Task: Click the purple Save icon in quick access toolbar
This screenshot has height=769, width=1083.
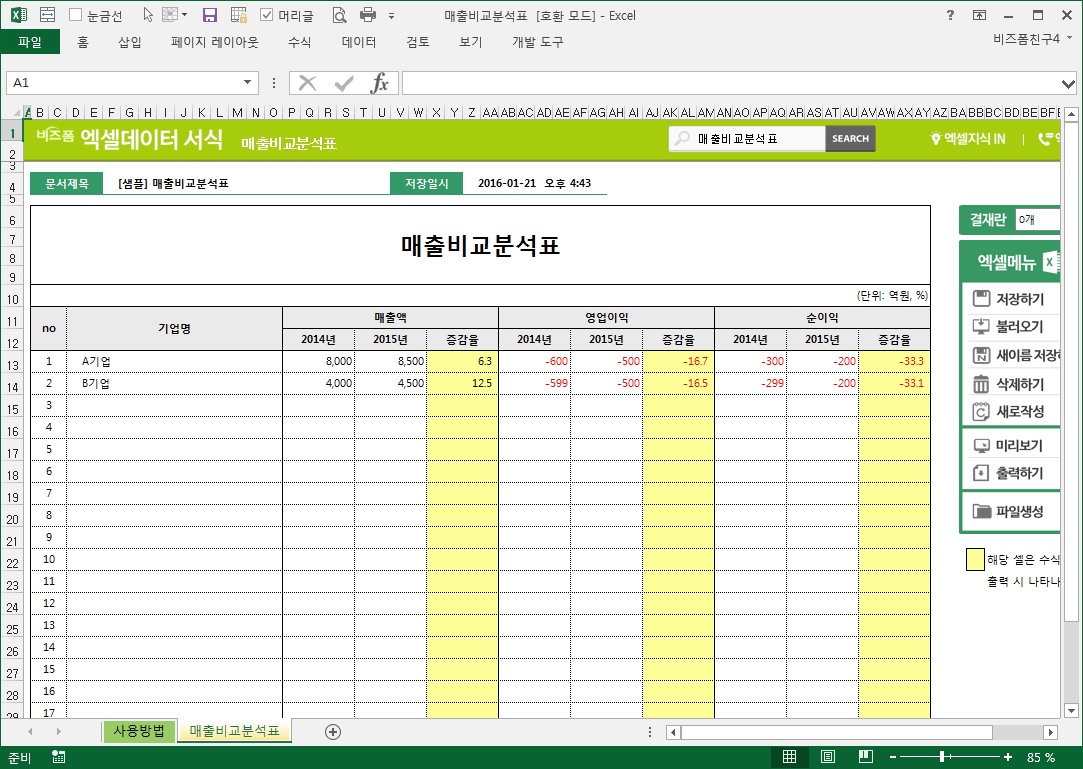Action: 210,15
